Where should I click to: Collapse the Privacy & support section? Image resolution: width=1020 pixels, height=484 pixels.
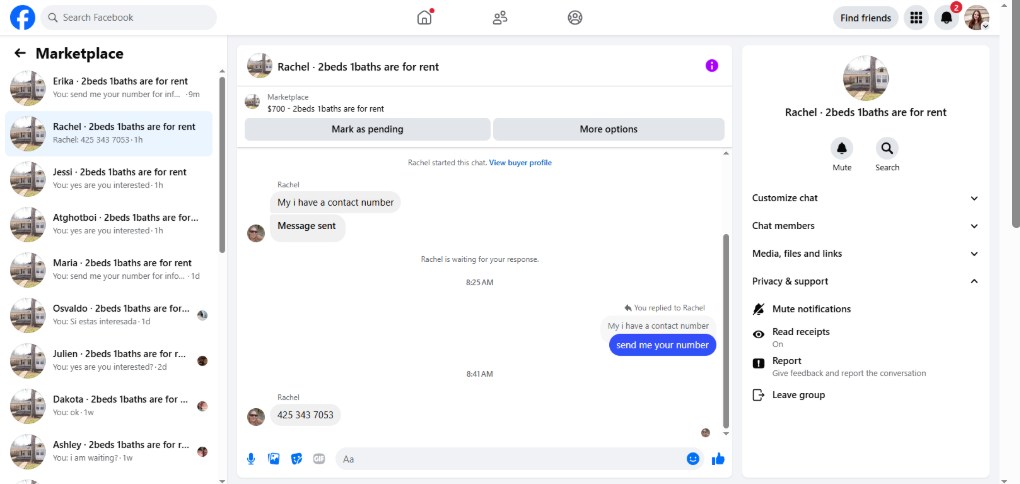coord(865,282)
